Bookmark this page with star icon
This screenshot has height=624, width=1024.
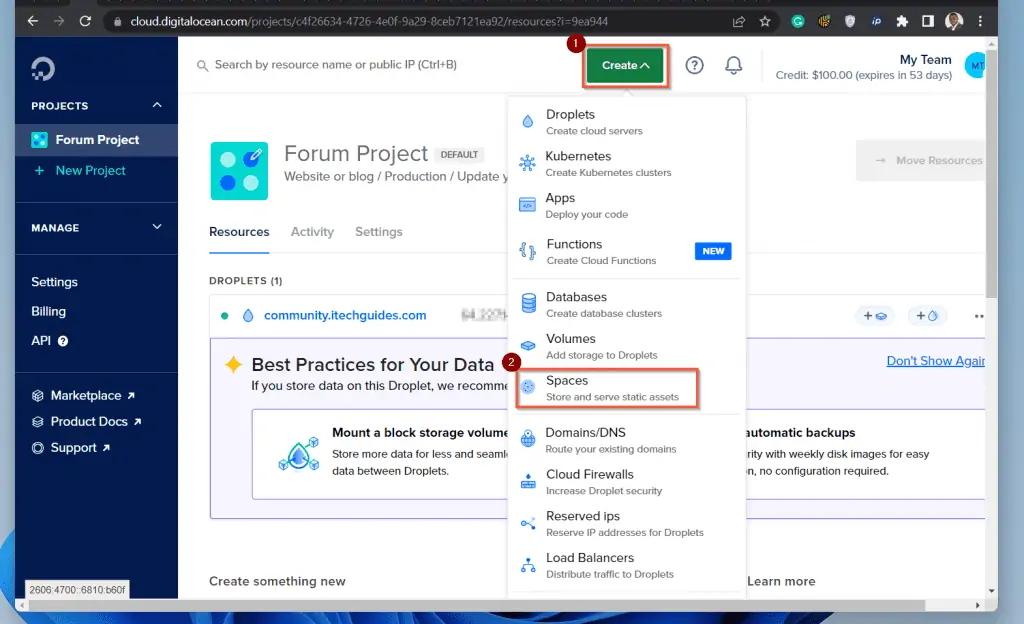click(x=765, y=22)
